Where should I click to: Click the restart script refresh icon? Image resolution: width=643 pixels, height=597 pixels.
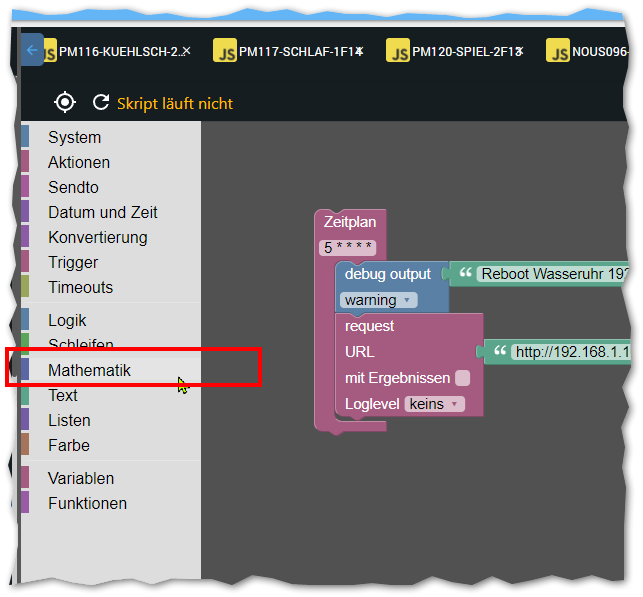100,102
